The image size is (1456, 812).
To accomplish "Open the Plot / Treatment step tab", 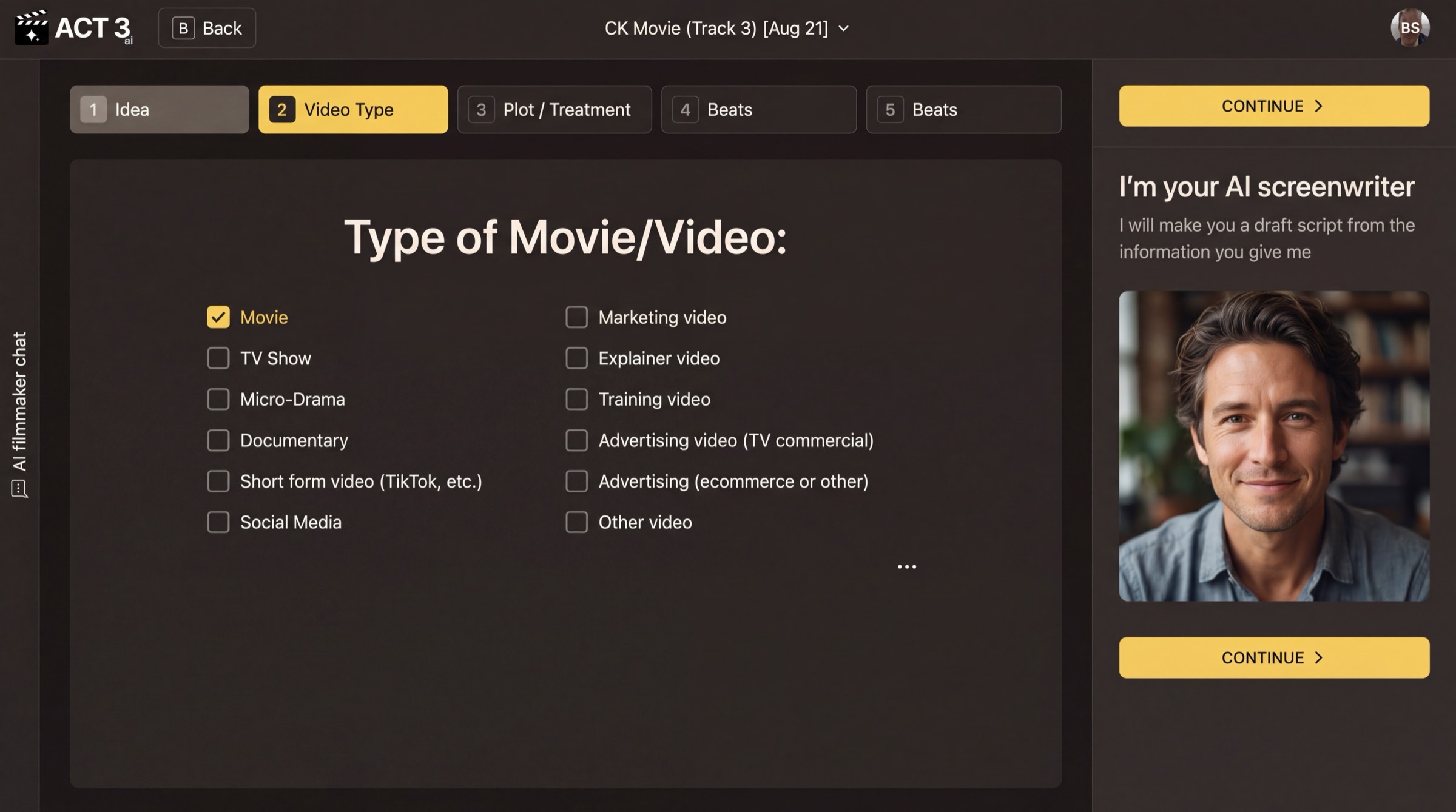I will (554, 109).
